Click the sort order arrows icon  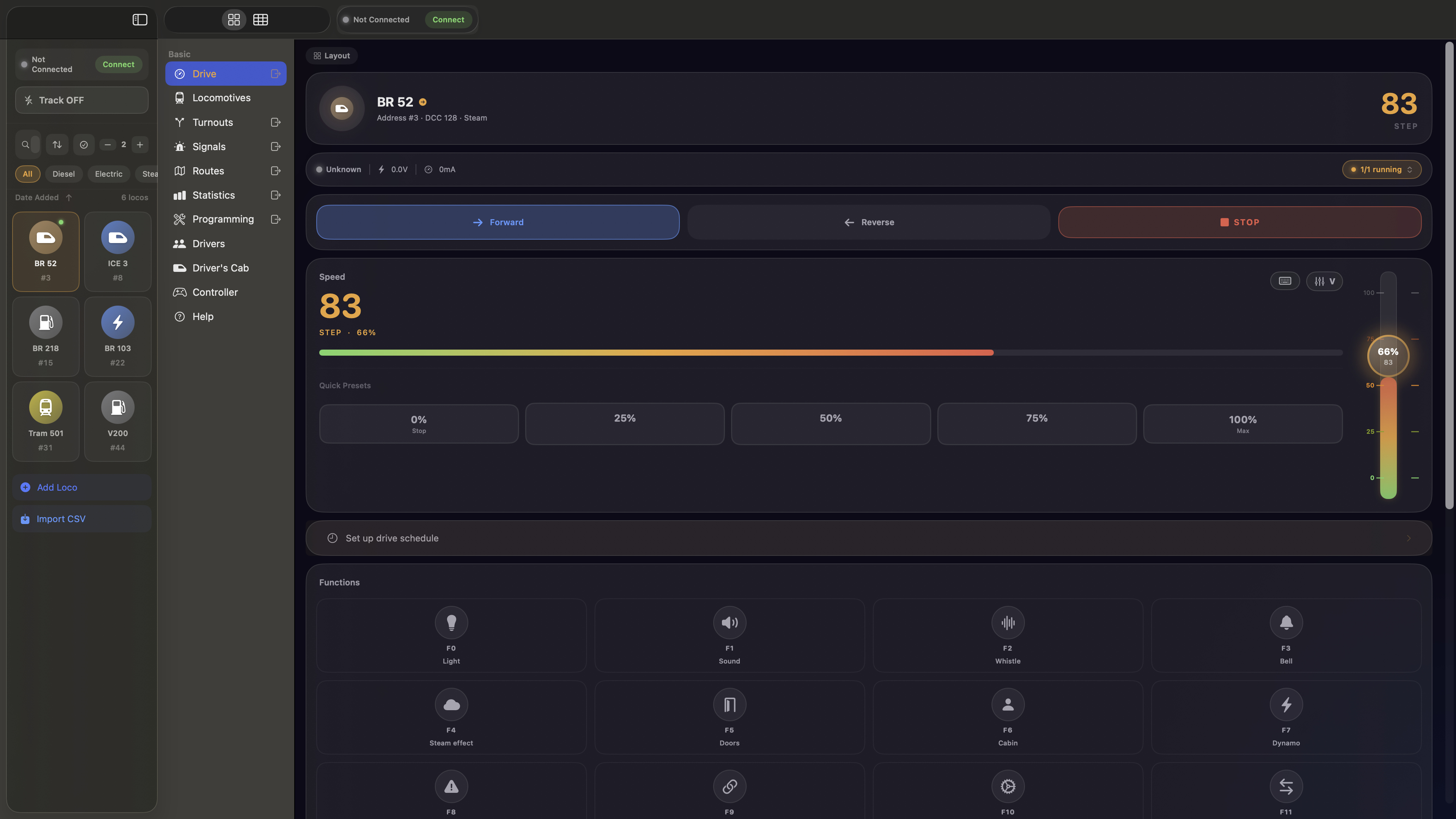(x=57, y=145)
